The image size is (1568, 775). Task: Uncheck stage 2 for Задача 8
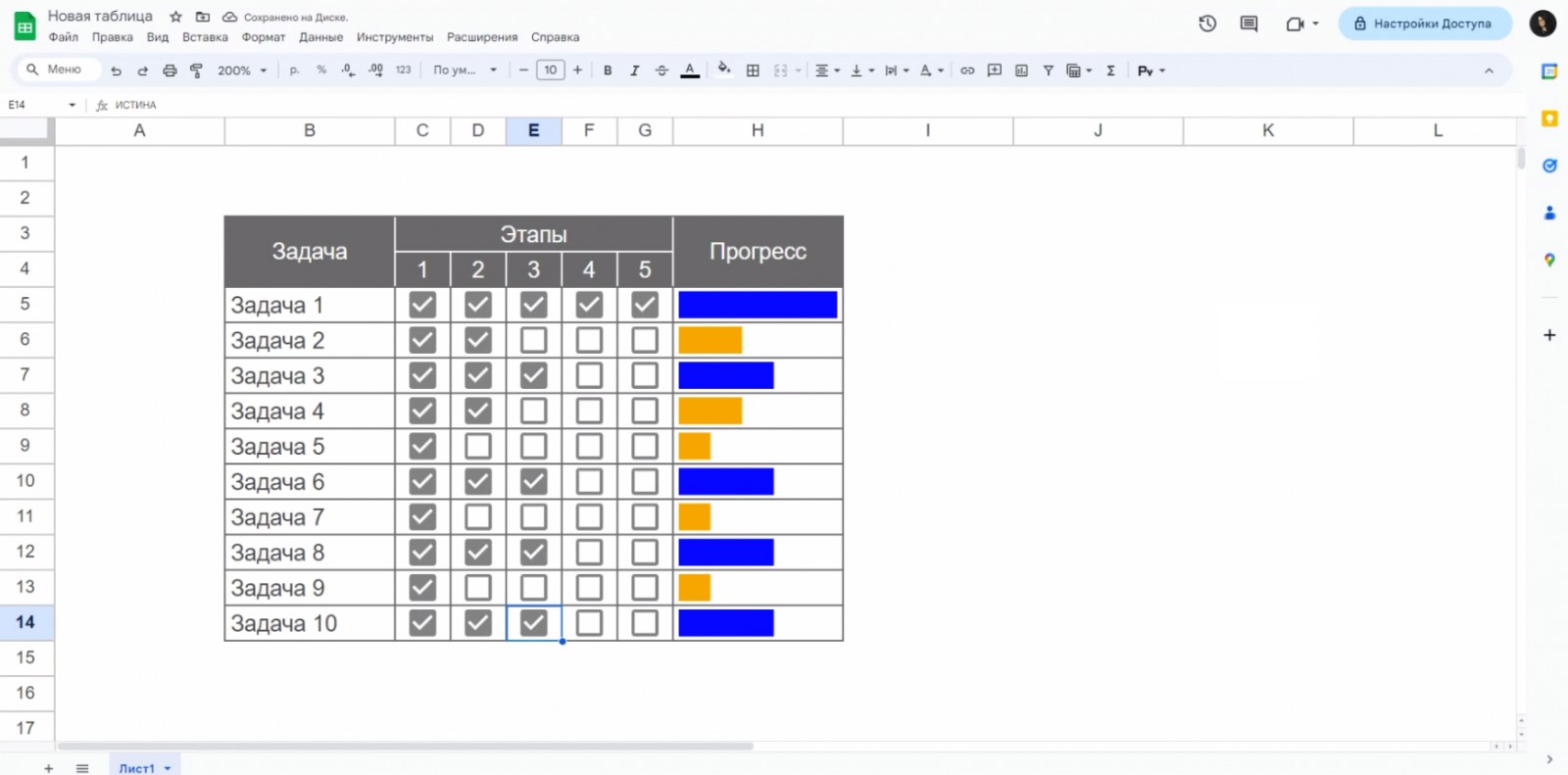point(478,552)
